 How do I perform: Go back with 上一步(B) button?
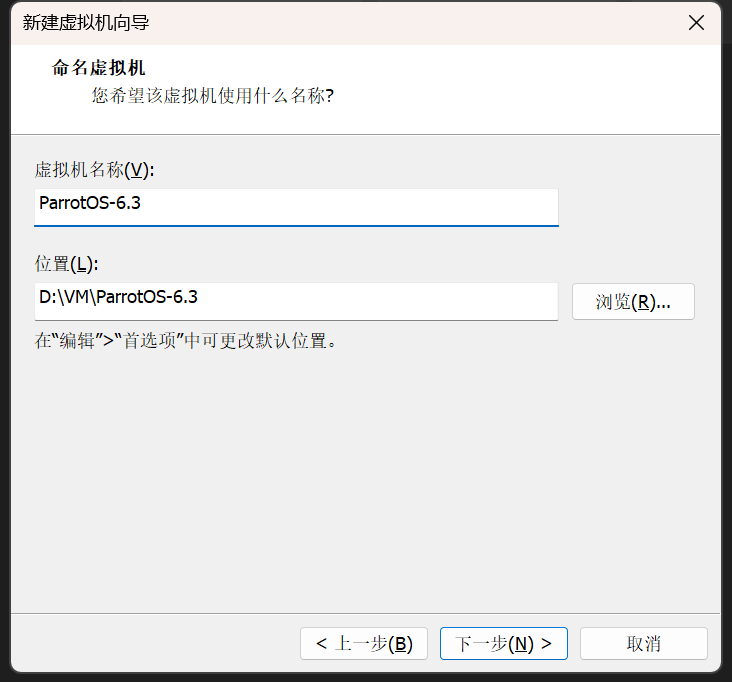point(364,643)
